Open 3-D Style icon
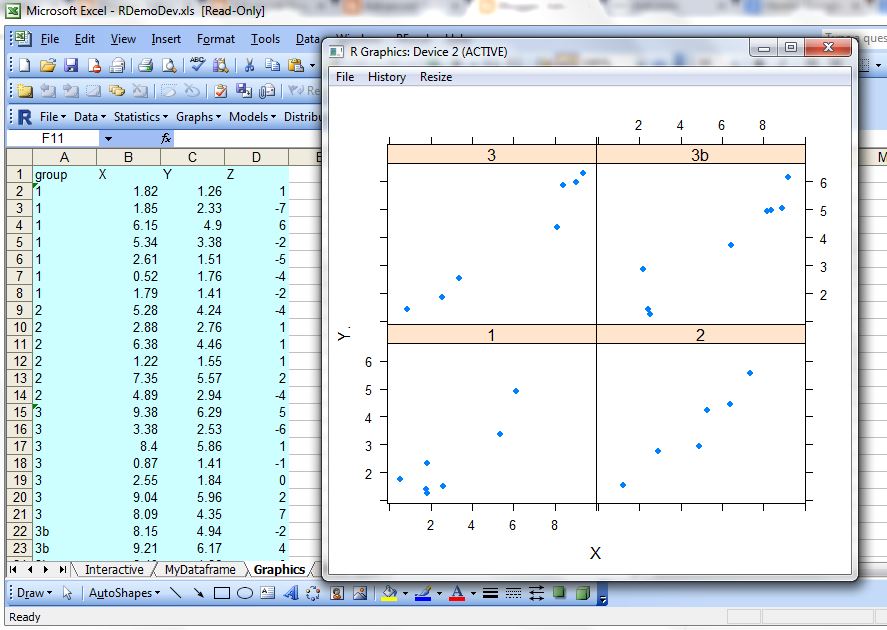 tap(582, 593)
